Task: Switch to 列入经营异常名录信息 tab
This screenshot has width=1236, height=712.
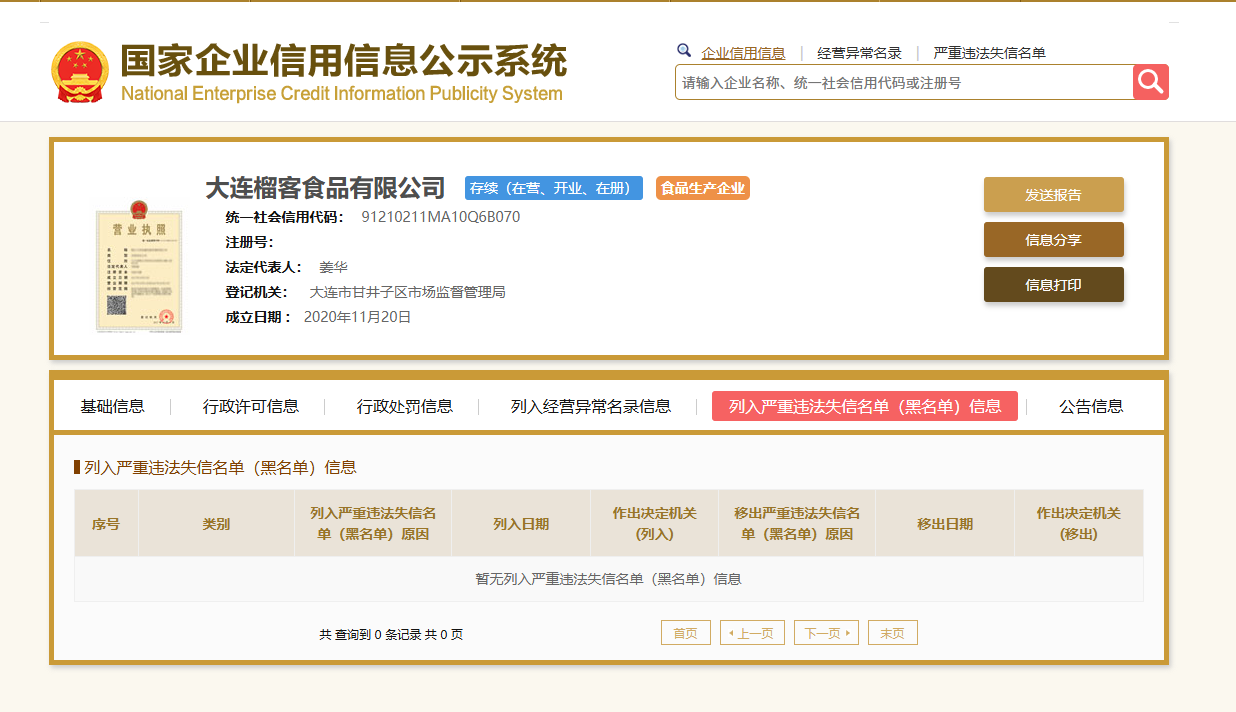Action: tap(591, 406)
